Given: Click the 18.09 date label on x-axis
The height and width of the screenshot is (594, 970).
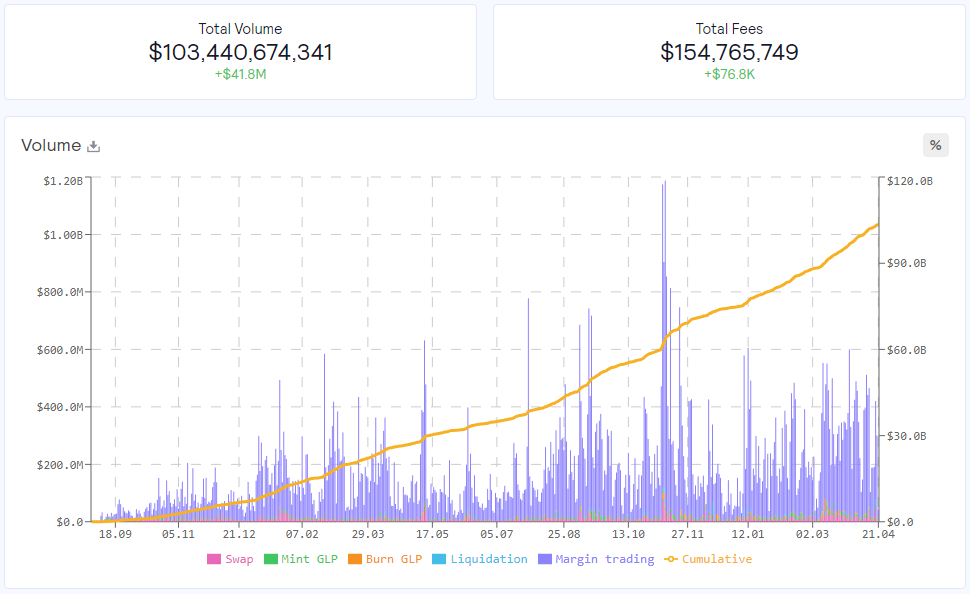Looking at the screenshot, I should click(x=115, y=534).
